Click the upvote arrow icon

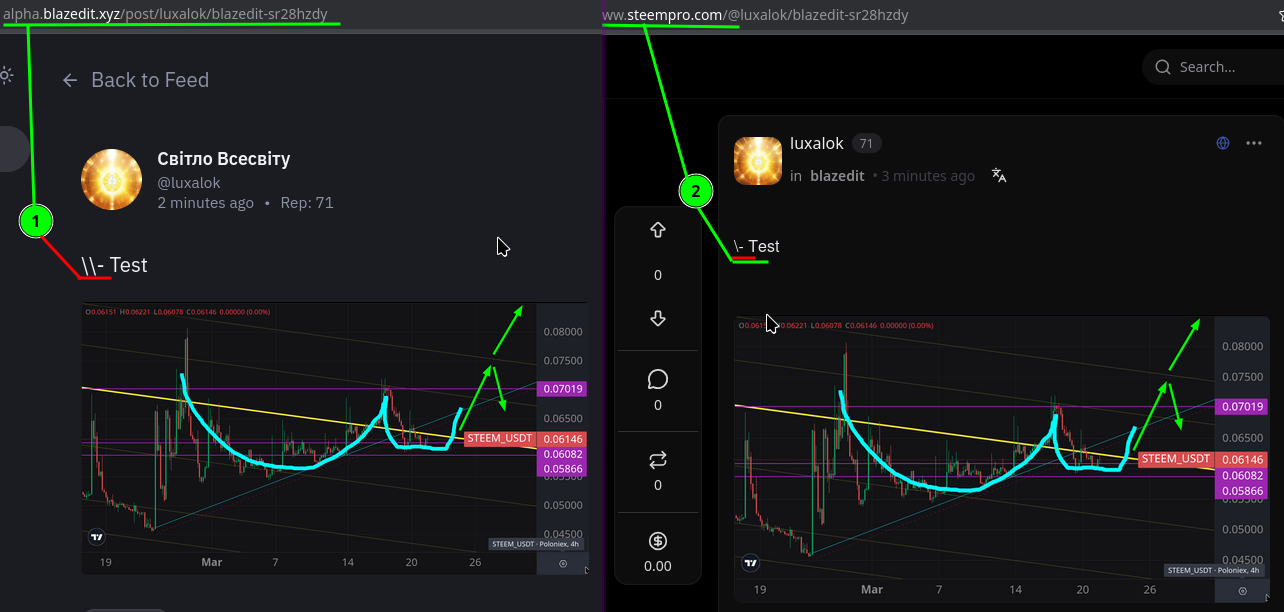pos(657,230)
